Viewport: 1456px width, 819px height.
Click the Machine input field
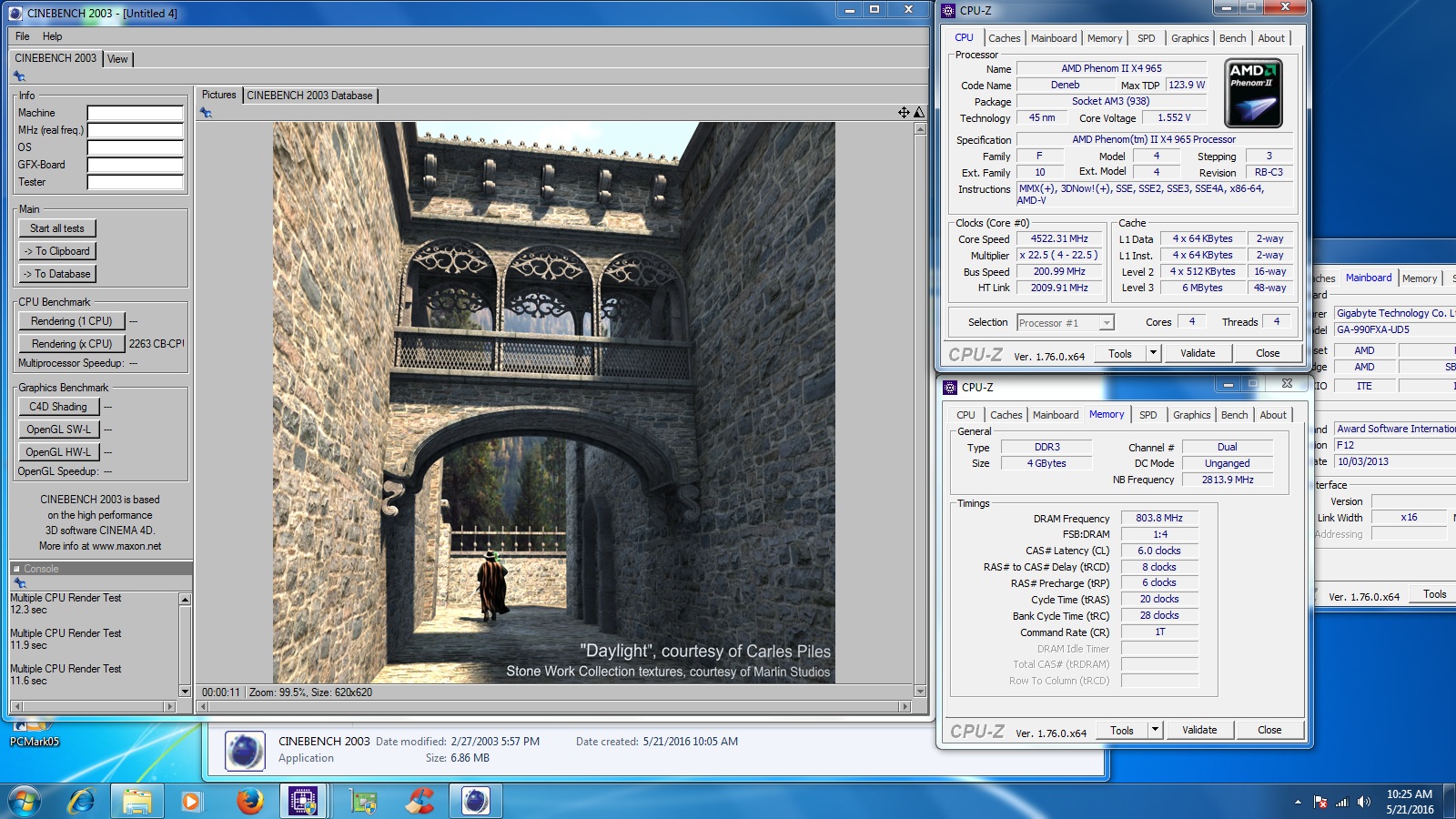coord(136,114)
